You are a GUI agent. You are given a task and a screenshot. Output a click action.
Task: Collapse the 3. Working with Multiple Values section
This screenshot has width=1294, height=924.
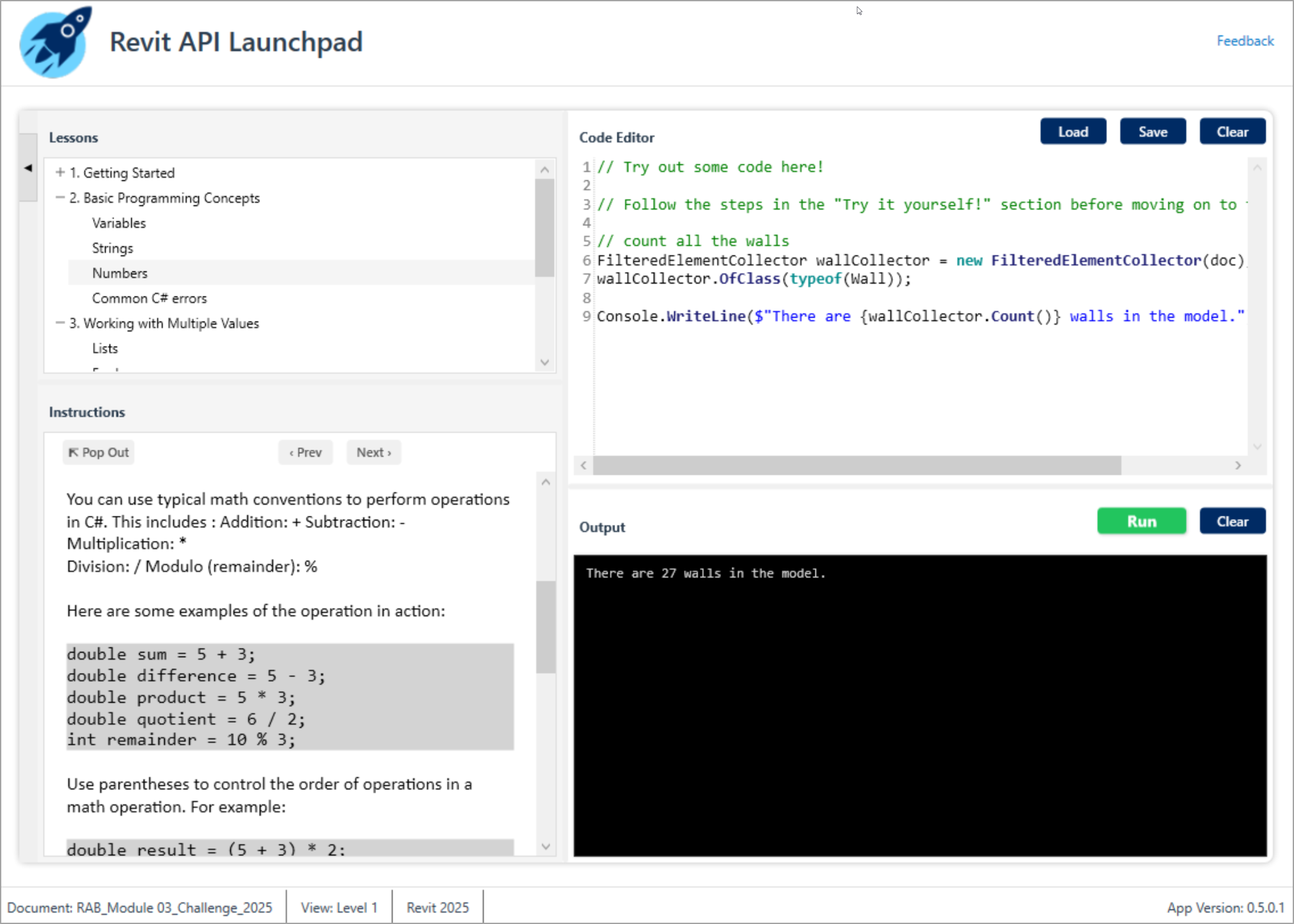click(60, 323)
